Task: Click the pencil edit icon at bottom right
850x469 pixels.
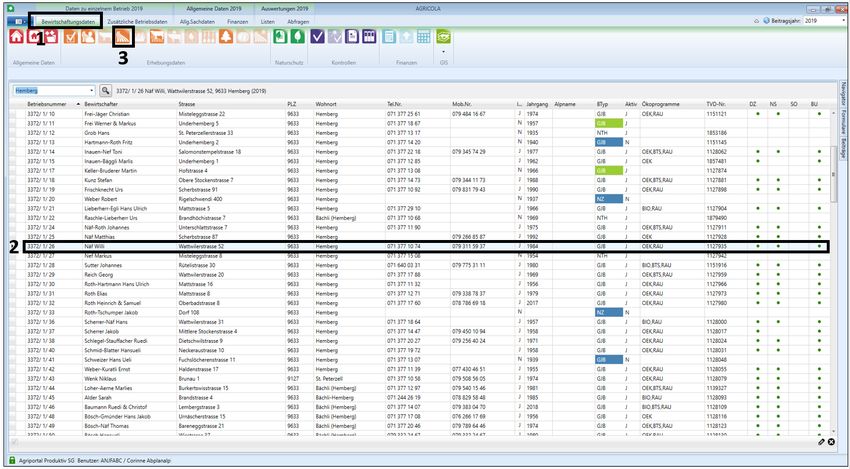Action: click(x=821, y=441)
